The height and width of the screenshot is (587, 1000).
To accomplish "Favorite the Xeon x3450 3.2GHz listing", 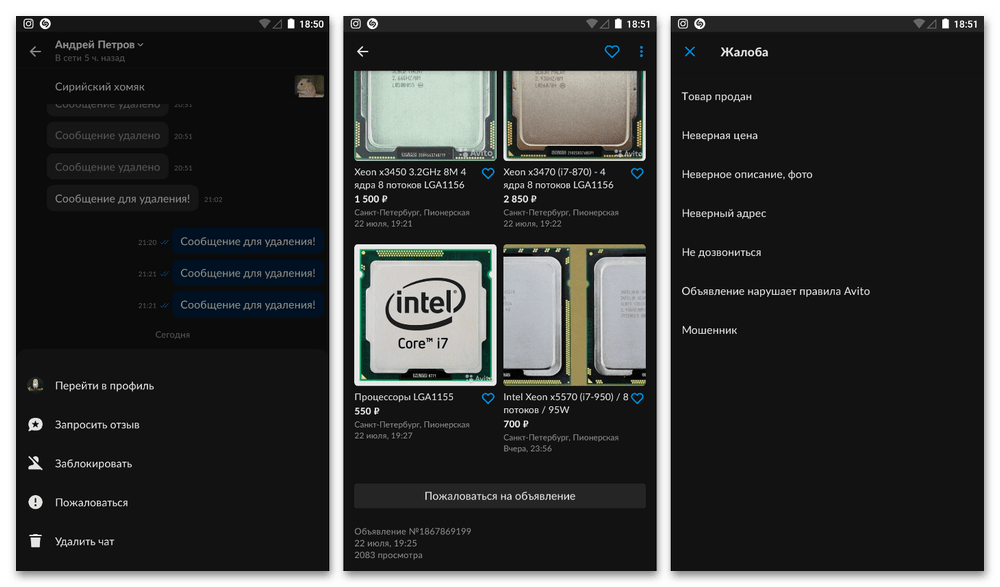I will click(x=488, y=173).
